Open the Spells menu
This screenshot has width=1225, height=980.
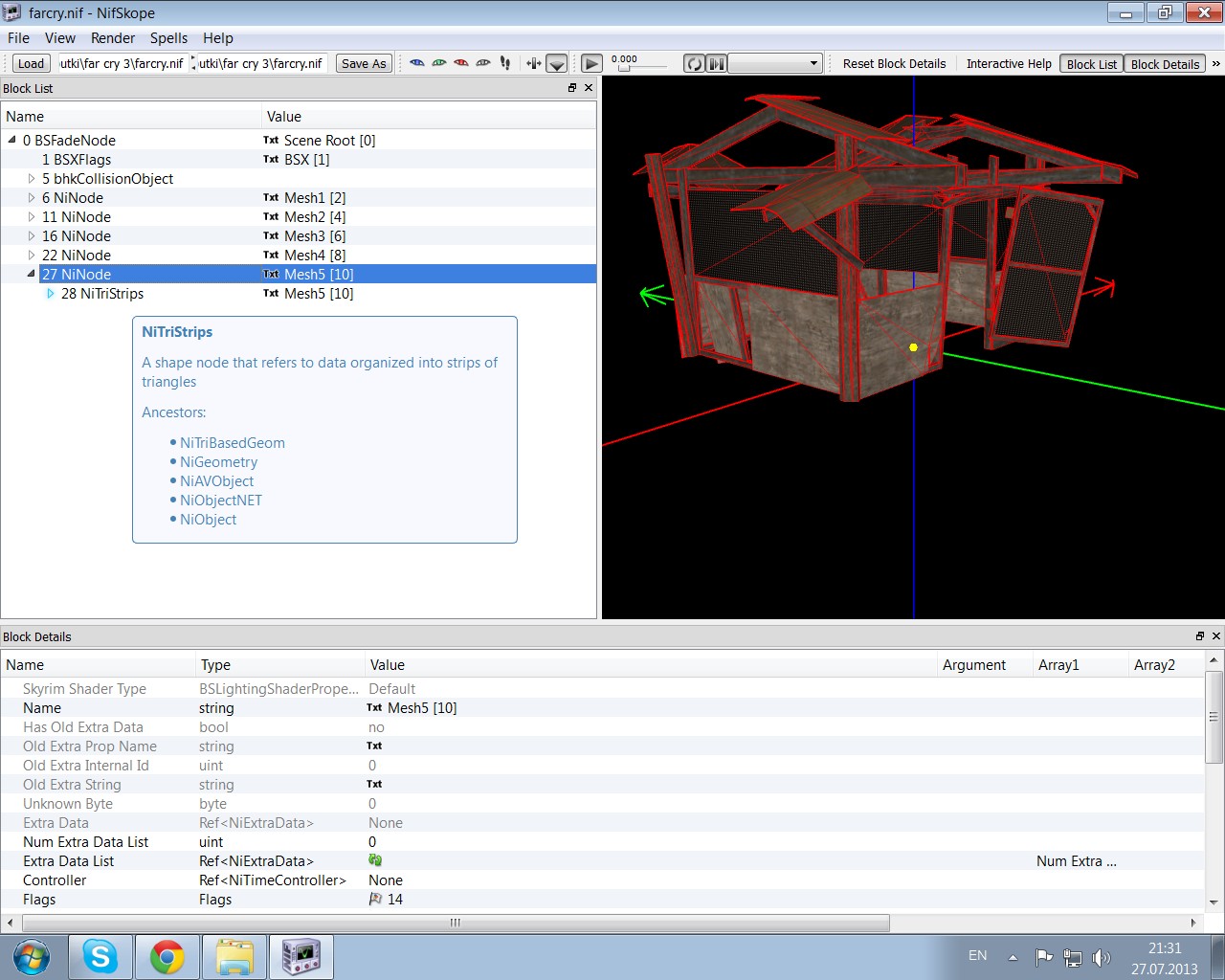point(168,38)
